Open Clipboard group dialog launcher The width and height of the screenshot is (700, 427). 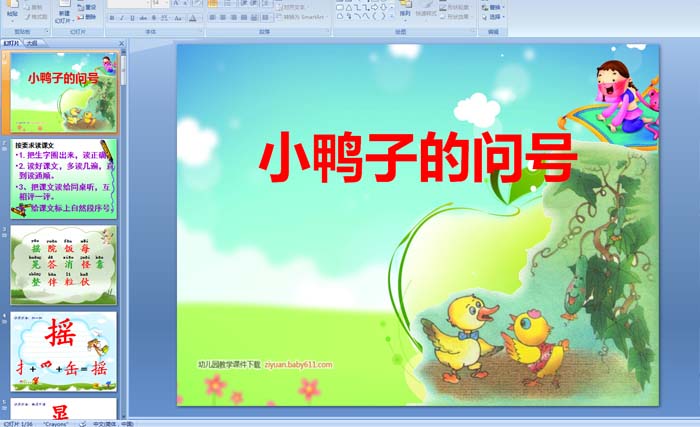click(47, 31)
